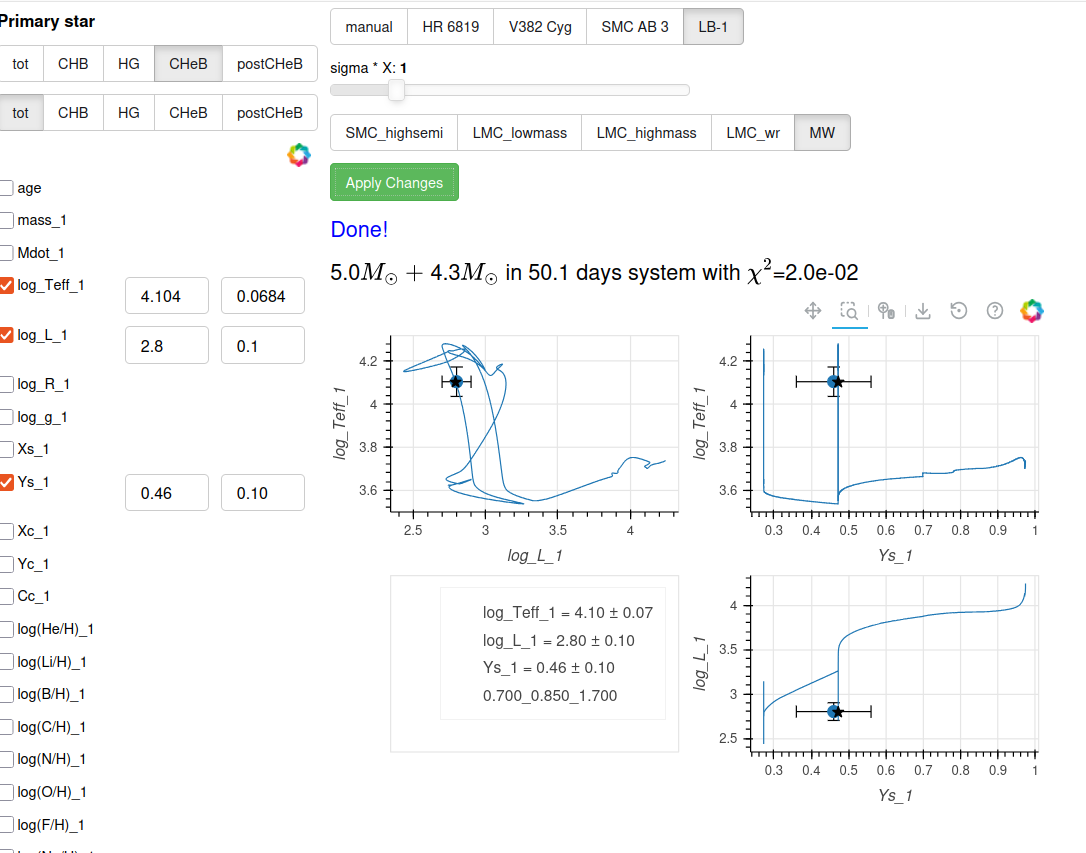Screen dimensions: 1086x853
Task: Check the log_g_1 checkbox
Action: [x=7, y=417]
